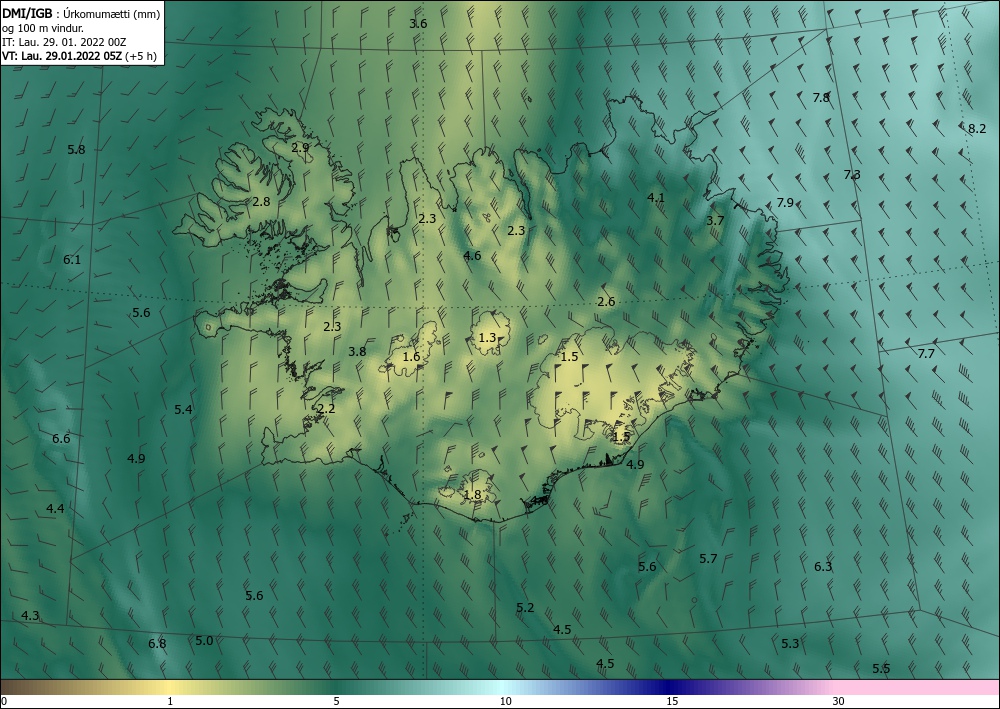Select the 5.4 value label
This screenshot has width=1000, height=709.
point(183,409)
